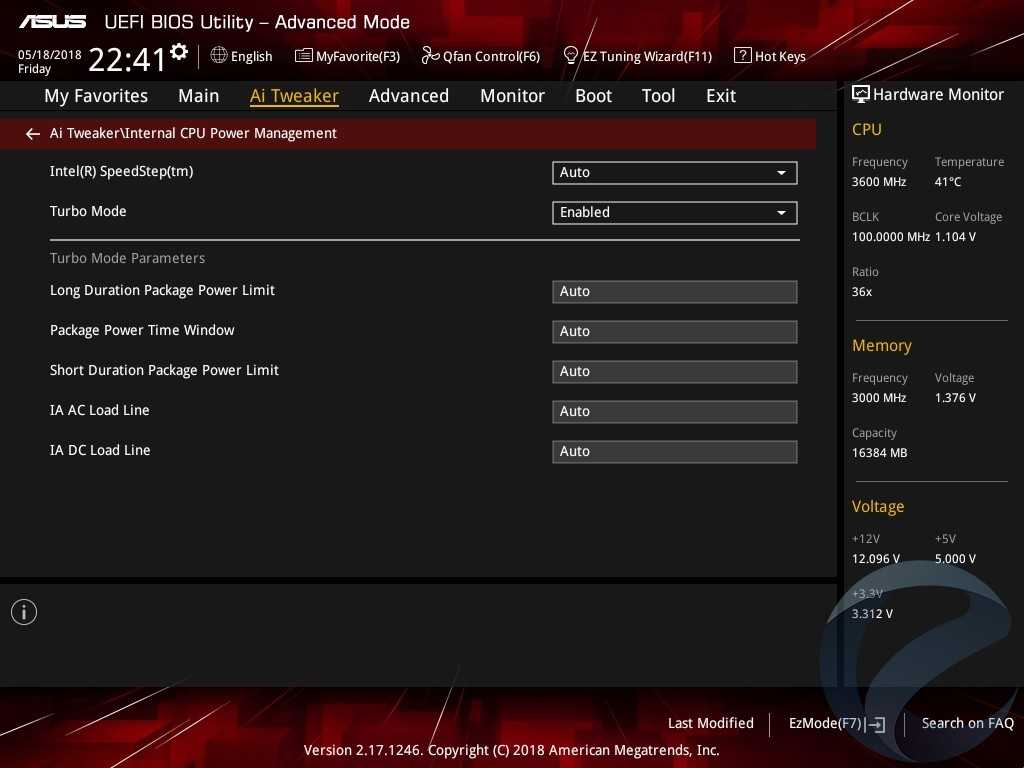Switch to the Advanced tab
1024x768 pixels.
[x=408, y=96]
